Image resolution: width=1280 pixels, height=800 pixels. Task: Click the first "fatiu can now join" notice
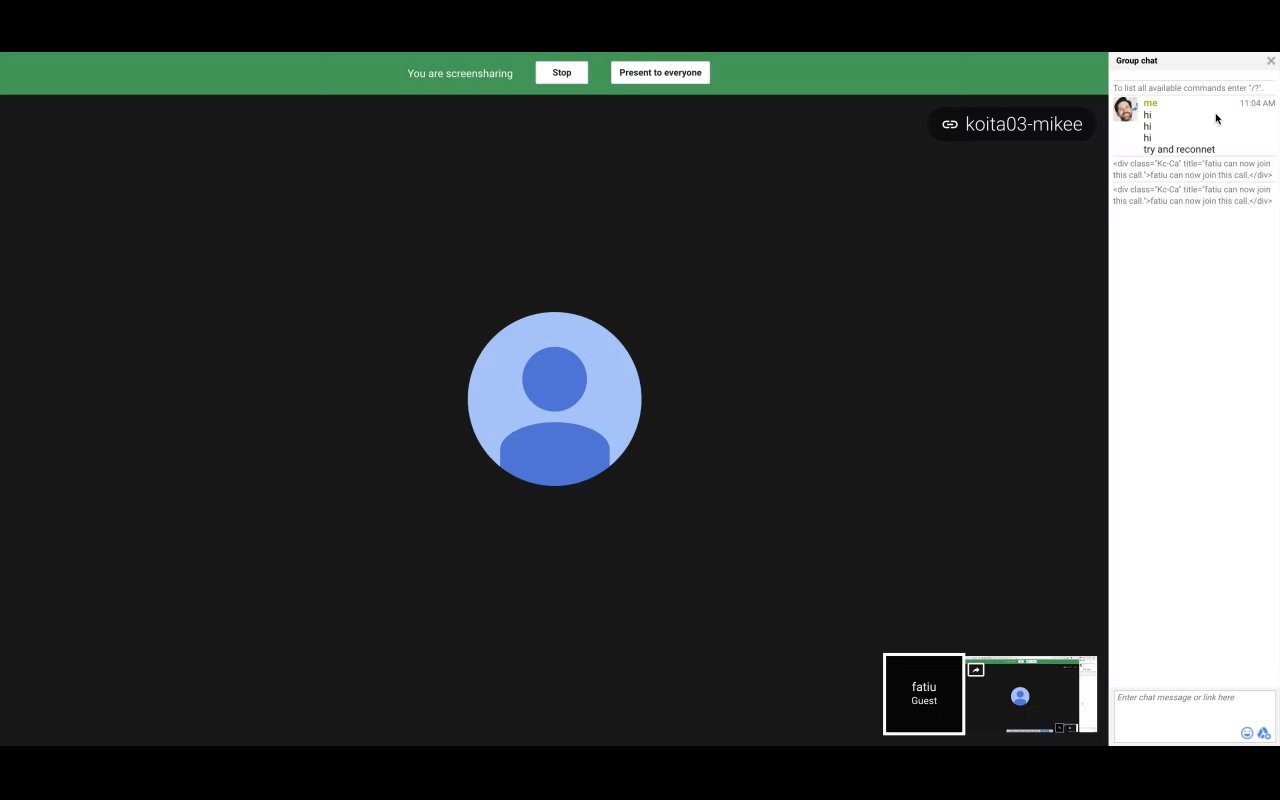[1192, 169]
